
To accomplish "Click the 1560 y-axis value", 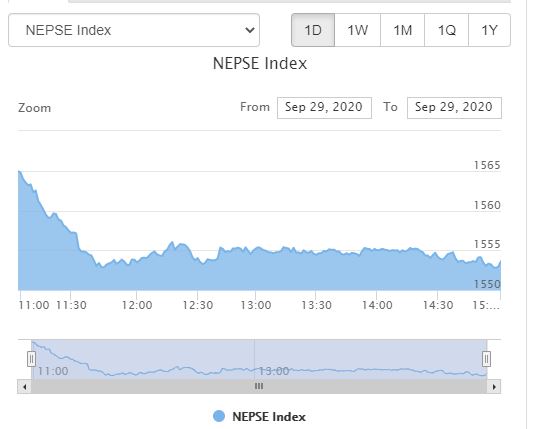I will pos(487,205).
